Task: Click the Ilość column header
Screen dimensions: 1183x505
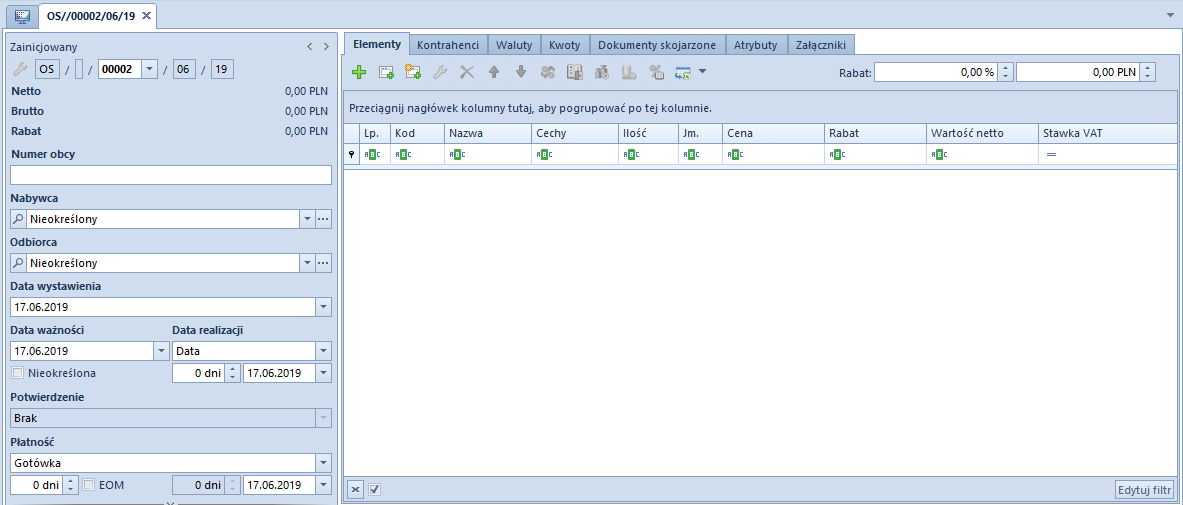Action: [647, 133]
